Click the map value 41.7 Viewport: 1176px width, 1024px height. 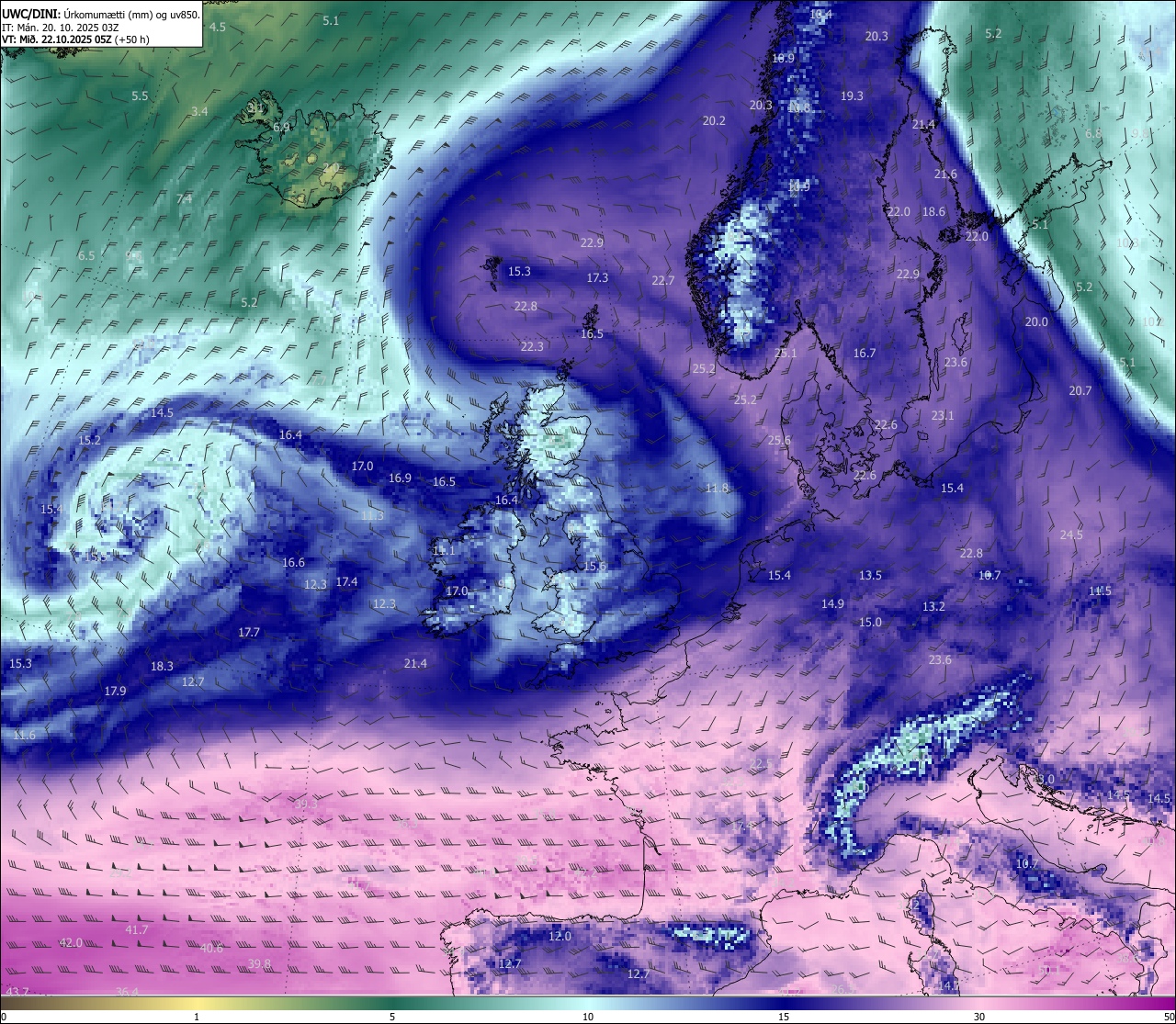136,929
